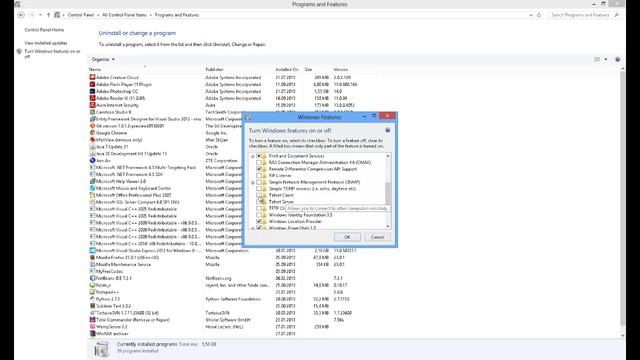Select the Microsoft Help Viewer 2.0 icon
Viewport: 640px width, 360px height.
point(92,181)
